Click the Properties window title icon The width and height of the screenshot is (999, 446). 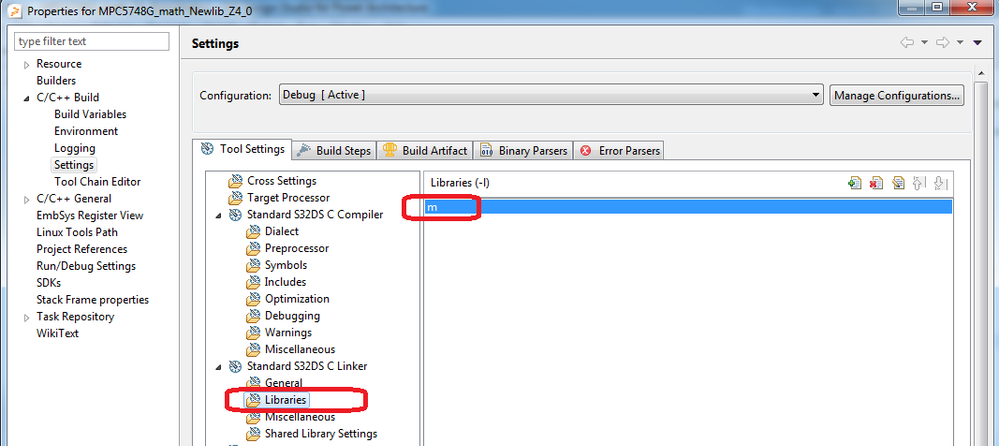coord(17,11)
